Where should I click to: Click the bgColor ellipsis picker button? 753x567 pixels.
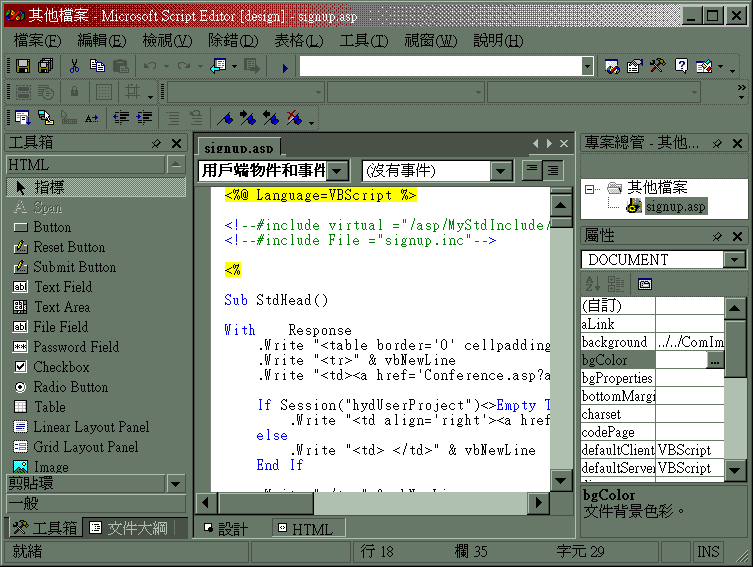coord(715,360)
